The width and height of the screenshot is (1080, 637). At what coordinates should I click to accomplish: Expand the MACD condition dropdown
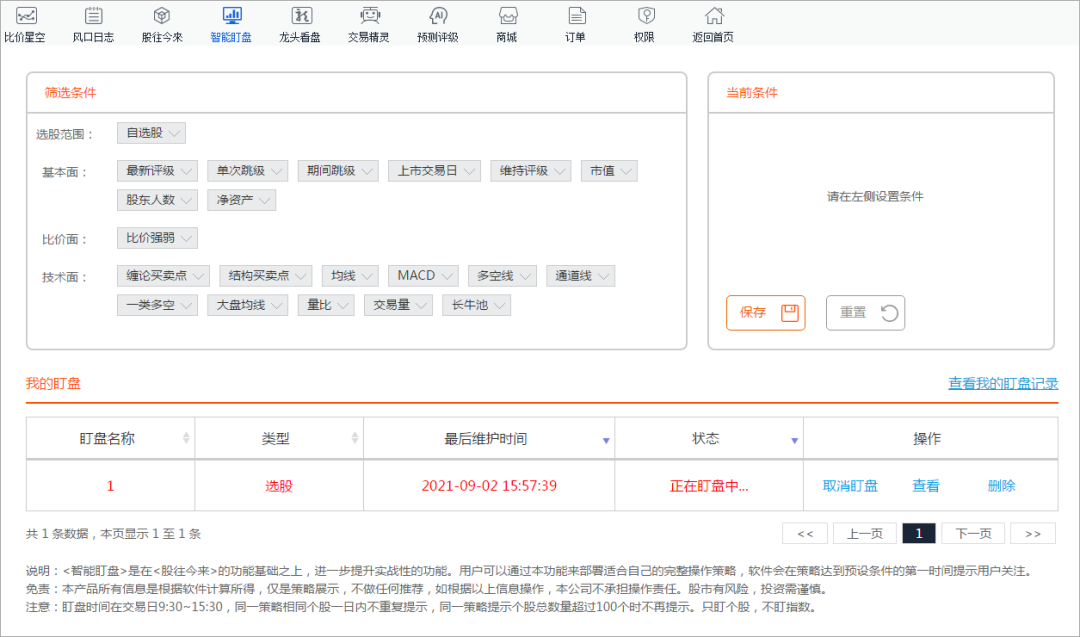pyautogui.click(x=422, y=275)
